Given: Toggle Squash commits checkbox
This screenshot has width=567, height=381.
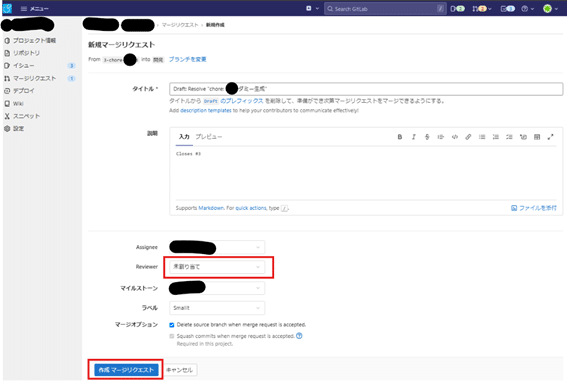Looking at the screenshot, I should [x=172, y=336].
